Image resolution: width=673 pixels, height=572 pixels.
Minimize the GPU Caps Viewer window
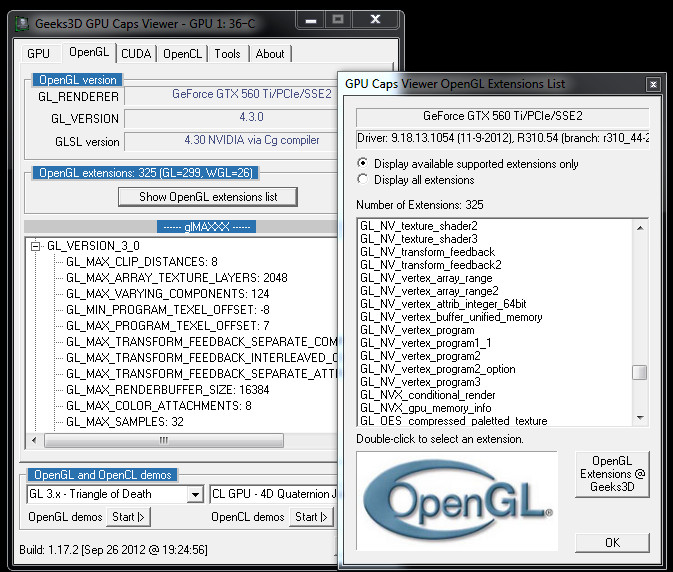pyautogui.click(x=311, y=20)
